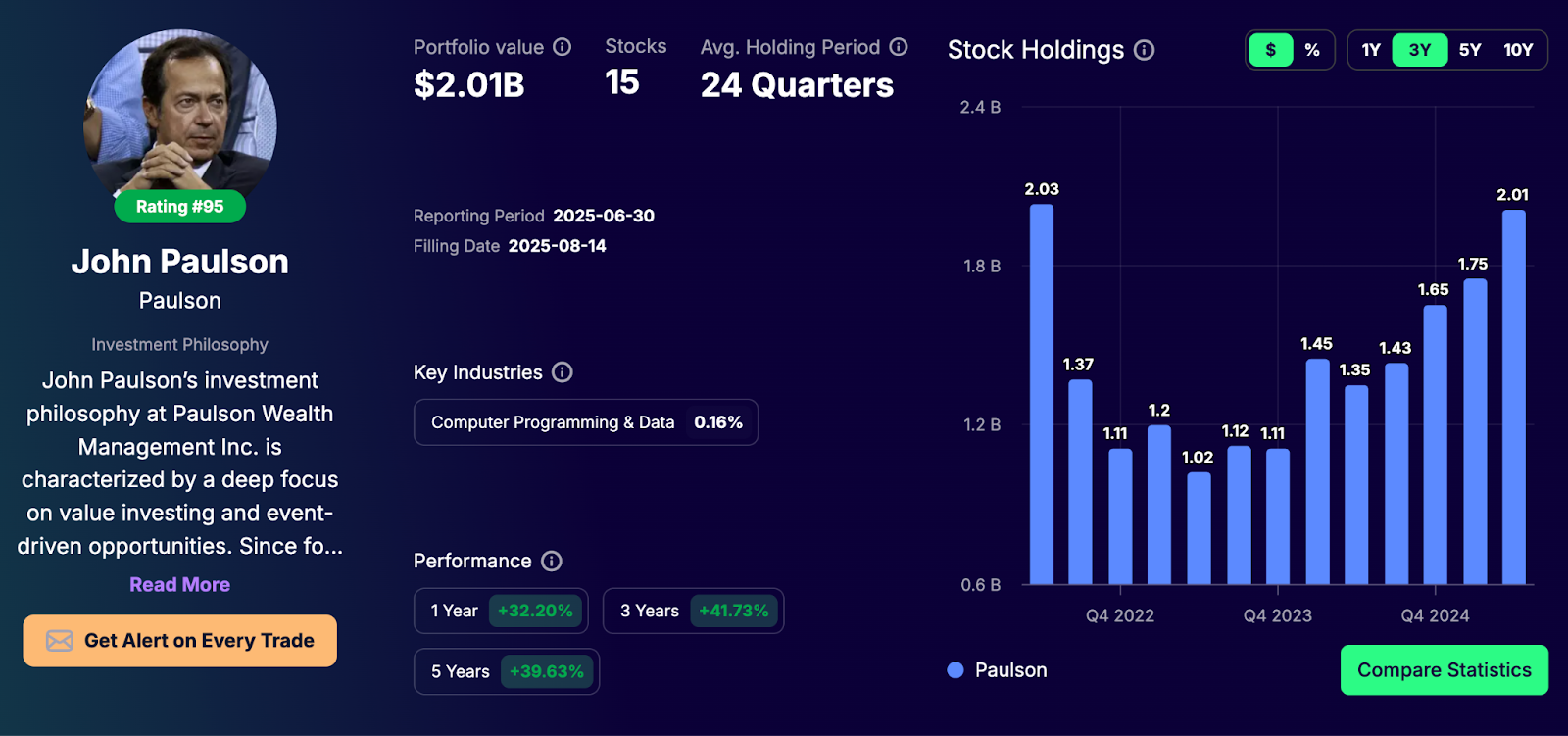Select the 1Y time range
Image resolution: width=1568 pixels, height=736 pixels.
pos(1371,50)
